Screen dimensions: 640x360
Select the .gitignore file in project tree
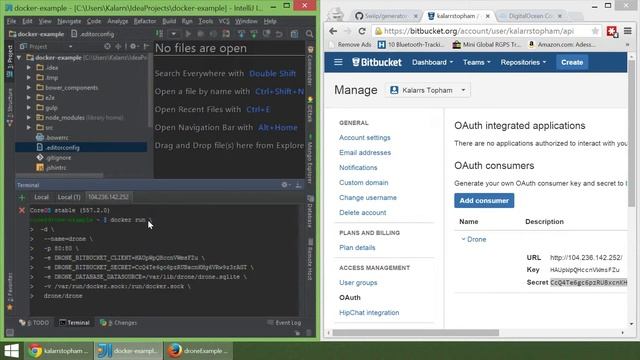[x=54, y=158]
